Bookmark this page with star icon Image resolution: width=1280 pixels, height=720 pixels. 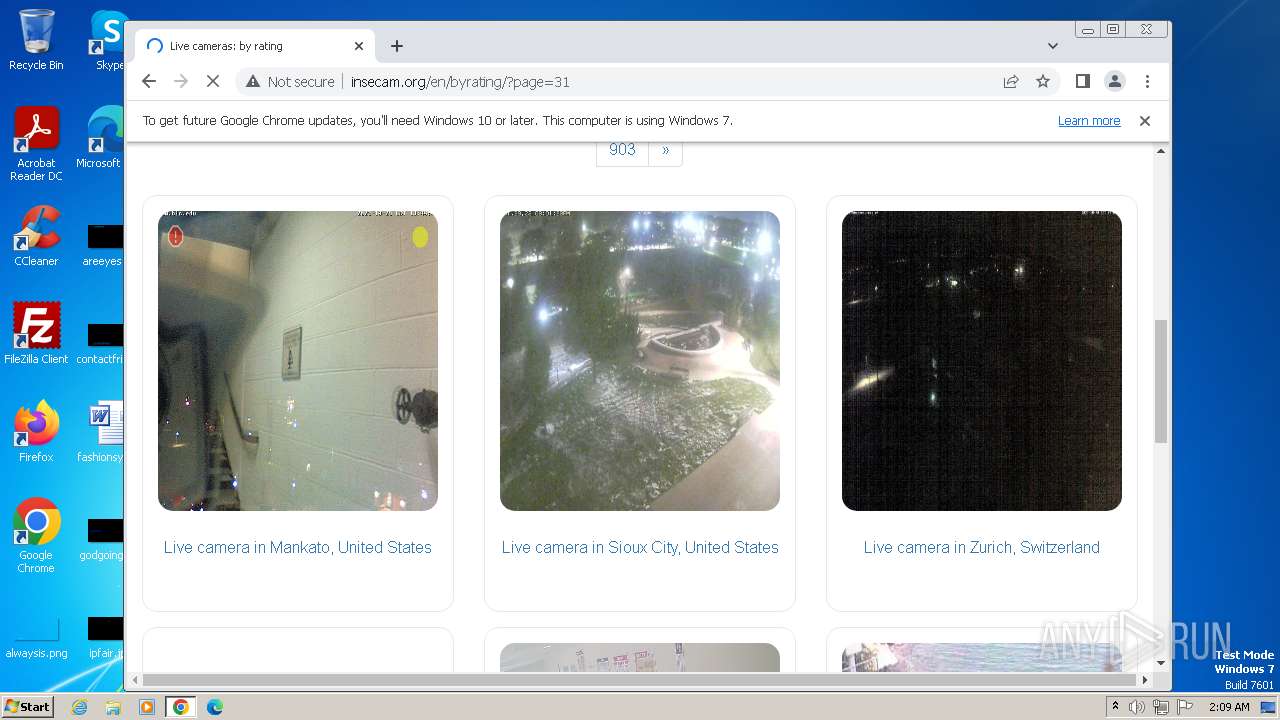coord(1043,82)
